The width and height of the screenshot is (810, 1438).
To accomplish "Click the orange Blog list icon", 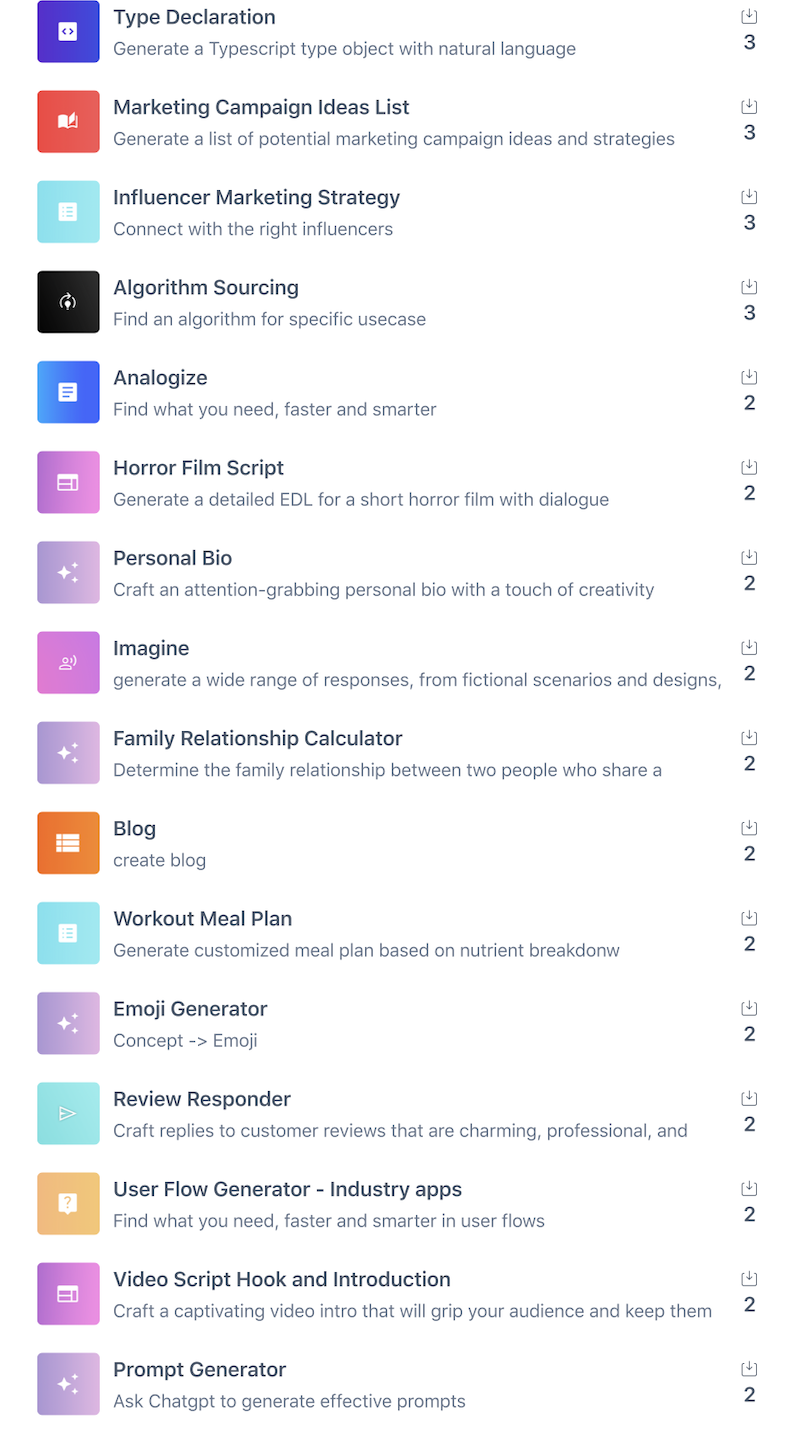I will pos(68,843).
